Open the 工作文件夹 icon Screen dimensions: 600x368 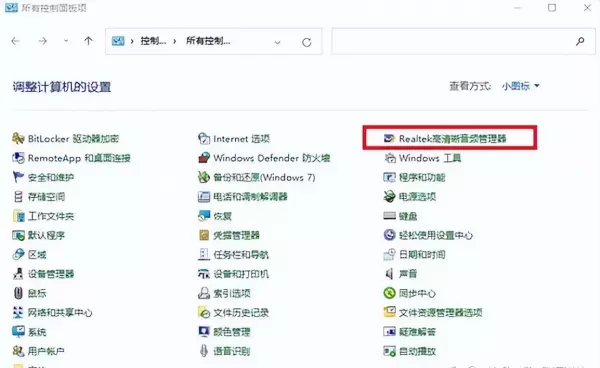[x=18, y=216]
